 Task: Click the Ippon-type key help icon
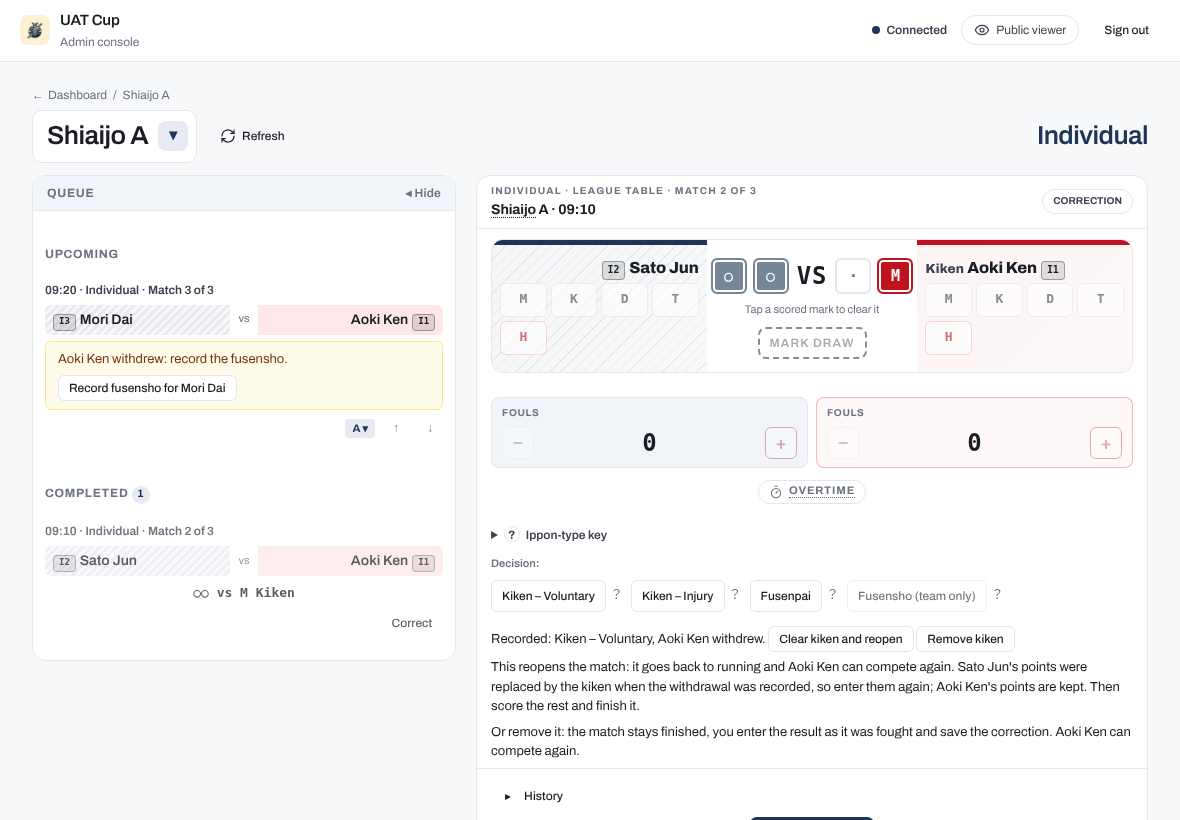[512, 535]
